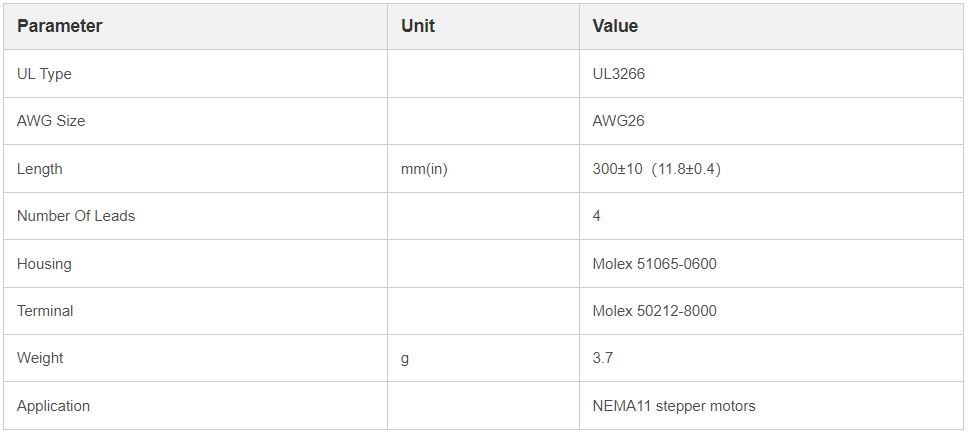This screenshot has height=432, width=971.
Task: Click the Molex 51065-0600 value
Action: pyautogui.click(x=654, y=264)
